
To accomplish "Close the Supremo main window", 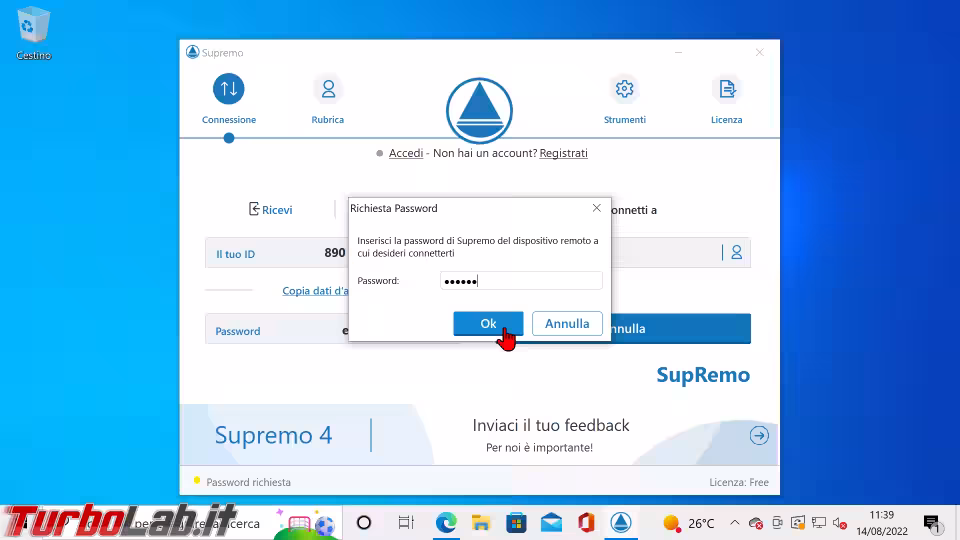I will (x=760, y=53).
